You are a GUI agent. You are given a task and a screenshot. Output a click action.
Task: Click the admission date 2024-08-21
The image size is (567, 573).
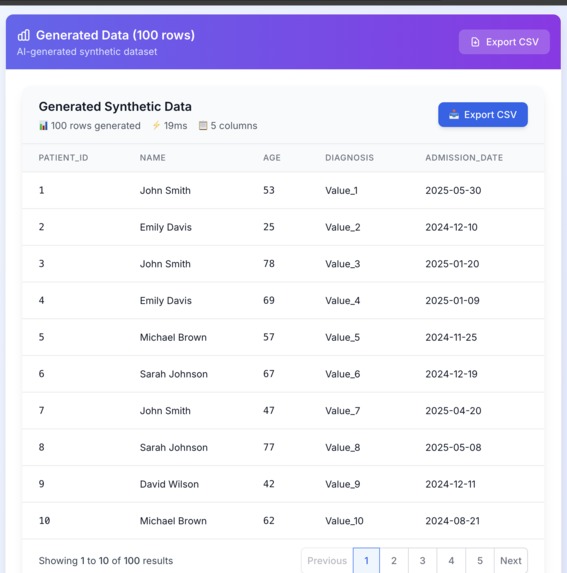pyautogui.click(x=453, y=521)
